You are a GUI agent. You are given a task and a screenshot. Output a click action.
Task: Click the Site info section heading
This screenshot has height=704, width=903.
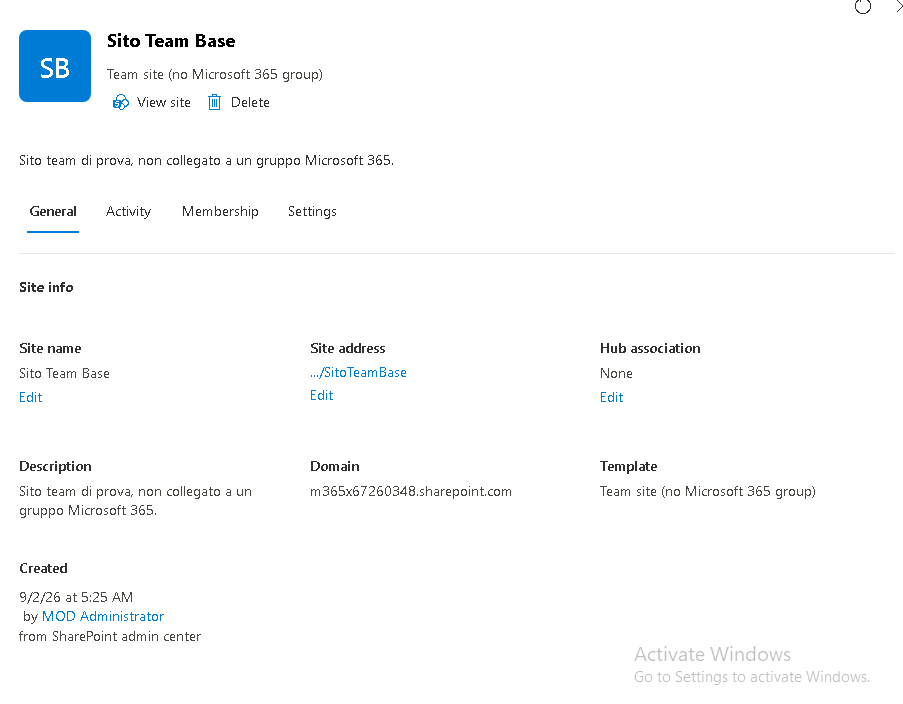46,287
